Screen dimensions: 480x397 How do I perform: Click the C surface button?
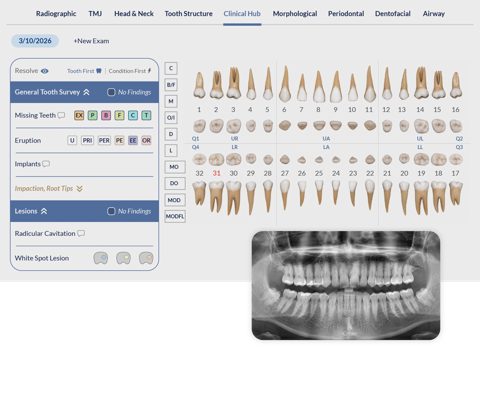[x=171, y=68]
